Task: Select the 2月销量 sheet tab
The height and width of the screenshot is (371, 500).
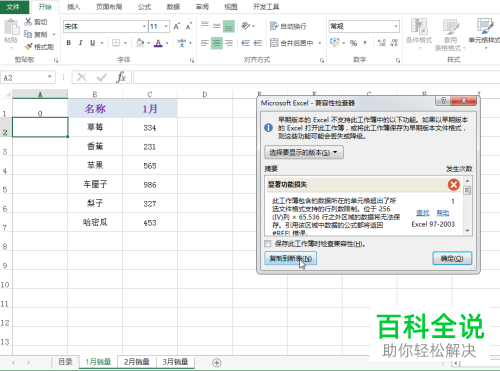Action: point(137,362)
